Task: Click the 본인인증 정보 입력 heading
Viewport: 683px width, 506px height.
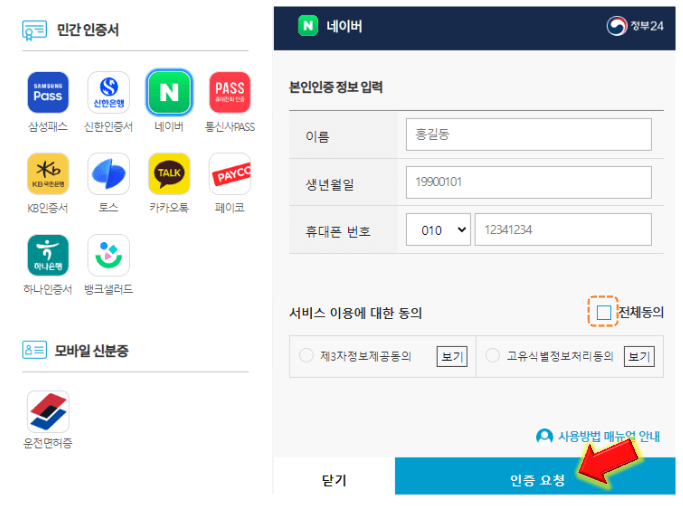Action: click(336, 87)
